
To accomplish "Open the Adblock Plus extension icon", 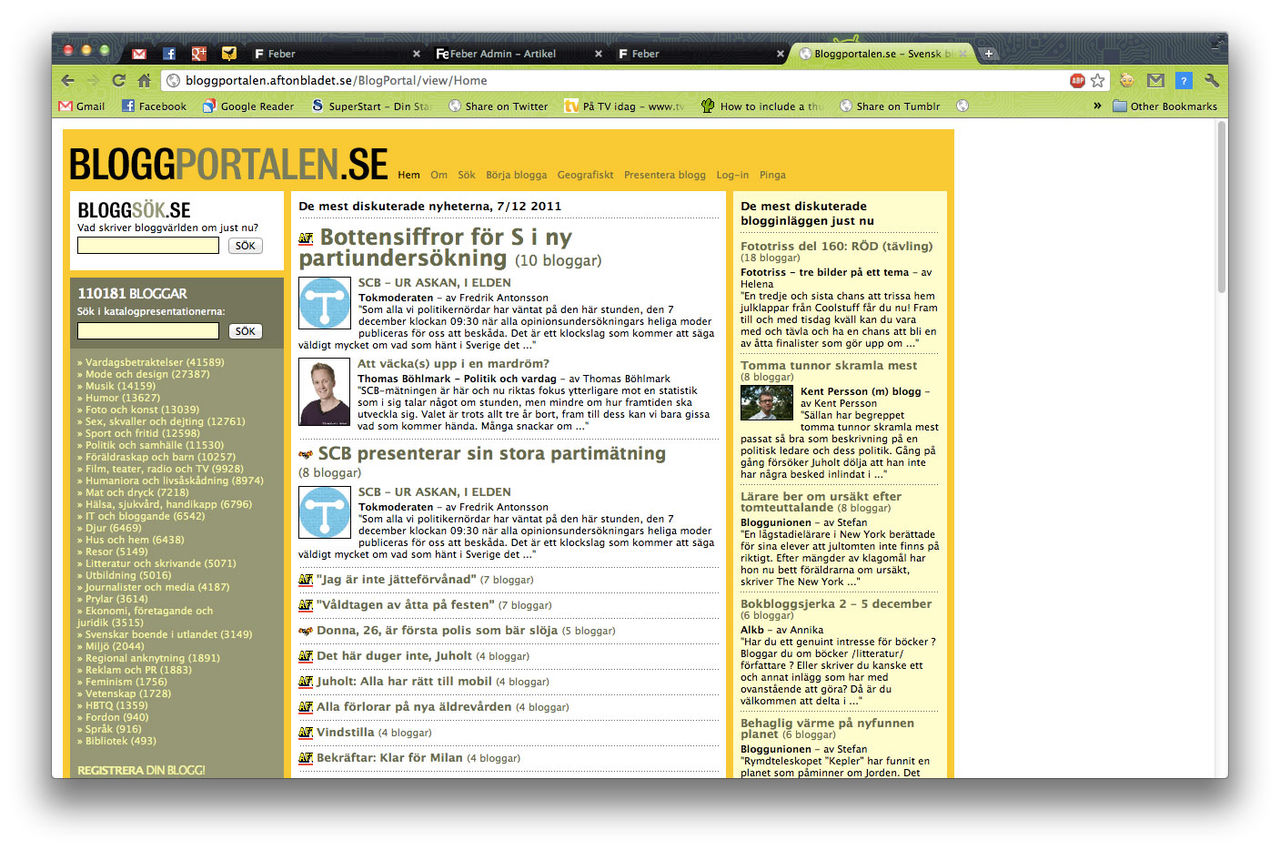I will (x=1078, y=80).
